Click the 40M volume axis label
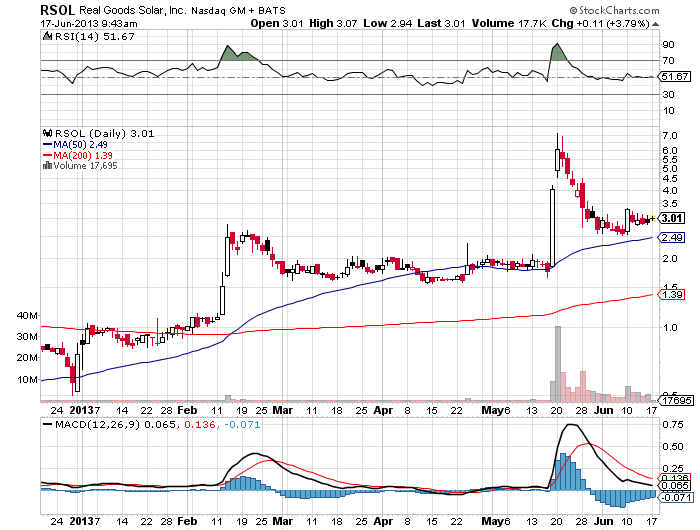This screenshot has width=700, height=530. [27, 316]
